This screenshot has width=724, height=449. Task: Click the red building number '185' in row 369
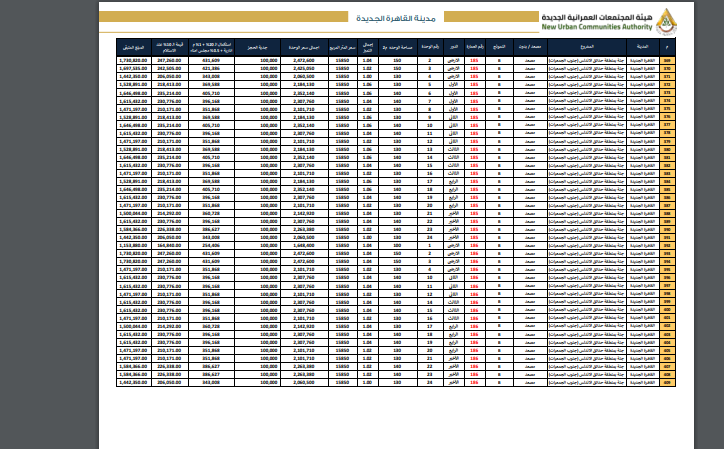(474, 61)
